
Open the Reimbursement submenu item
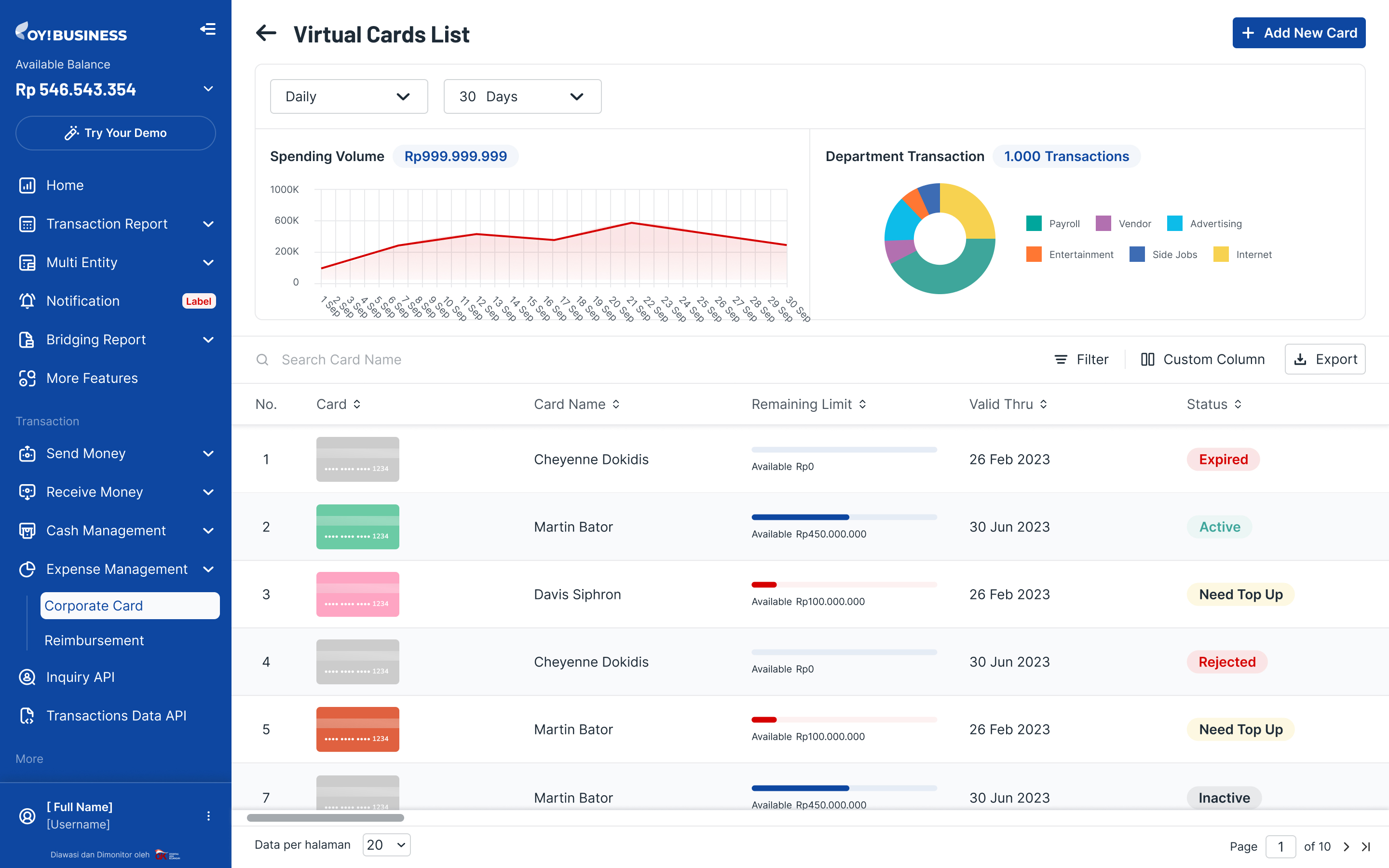94,640
